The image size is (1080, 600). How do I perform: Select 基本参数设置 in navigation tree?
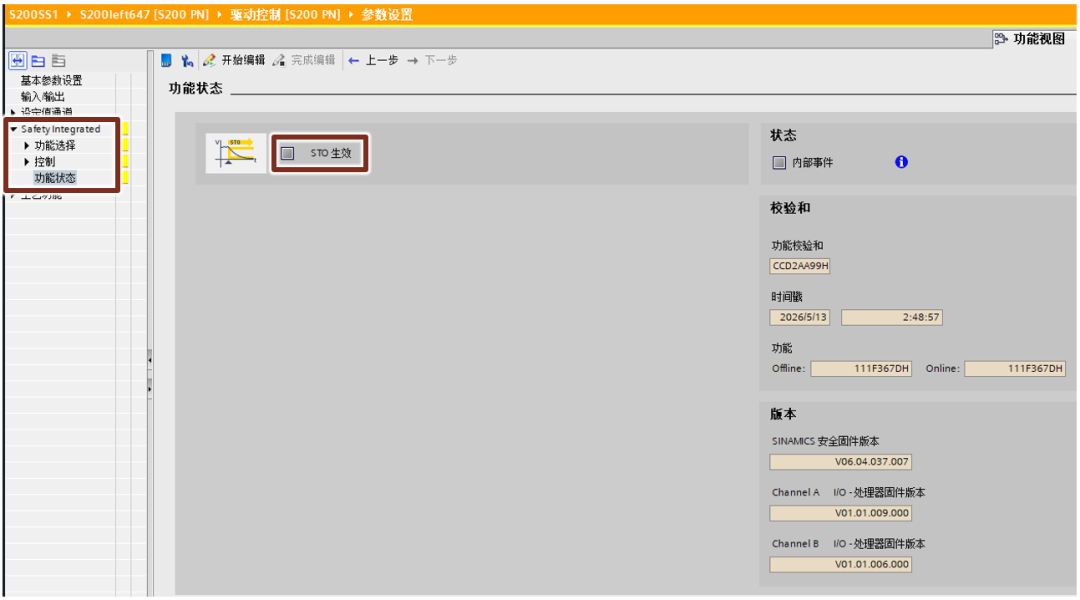(51, 80)
